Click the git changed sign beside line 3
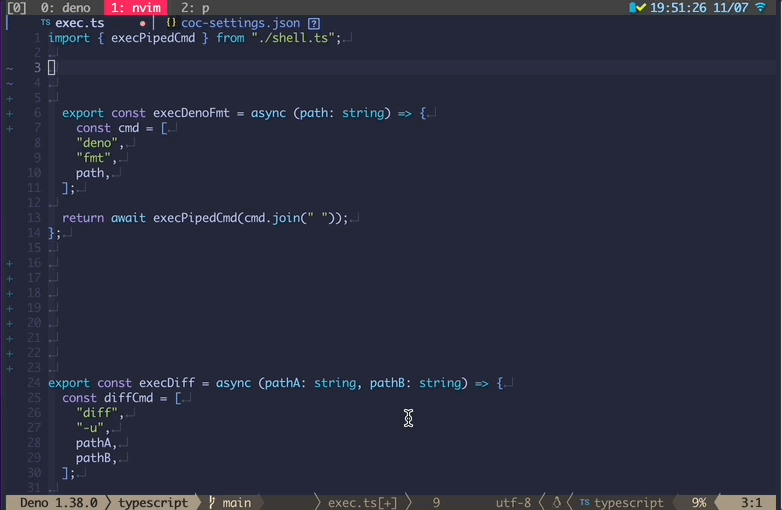This screenshot has width=782, height=510. [9, 68]
